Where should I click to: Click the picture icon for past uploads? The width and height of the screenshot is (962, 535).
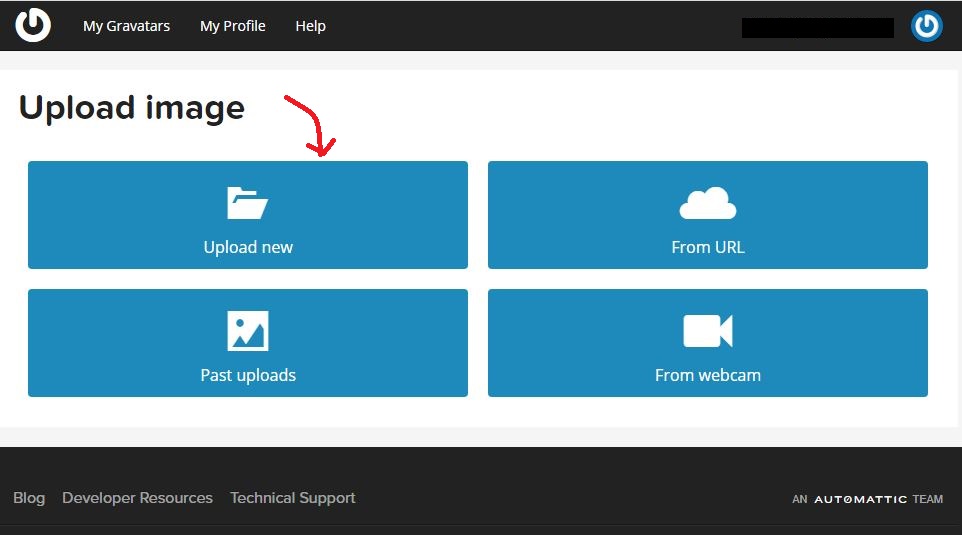pos(247,331)
